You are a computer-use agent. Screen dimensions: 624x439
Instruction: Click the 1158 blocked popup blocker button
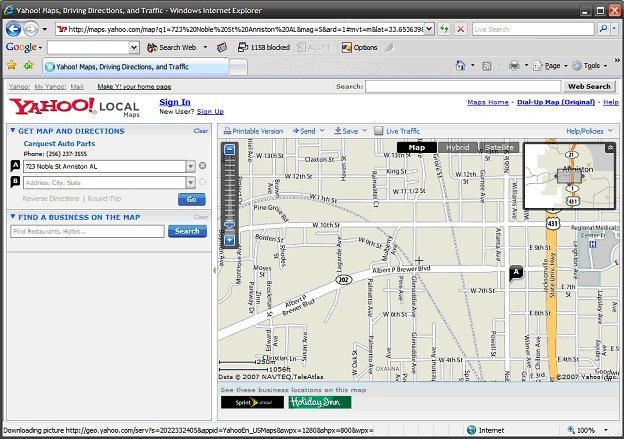(263, 47)
